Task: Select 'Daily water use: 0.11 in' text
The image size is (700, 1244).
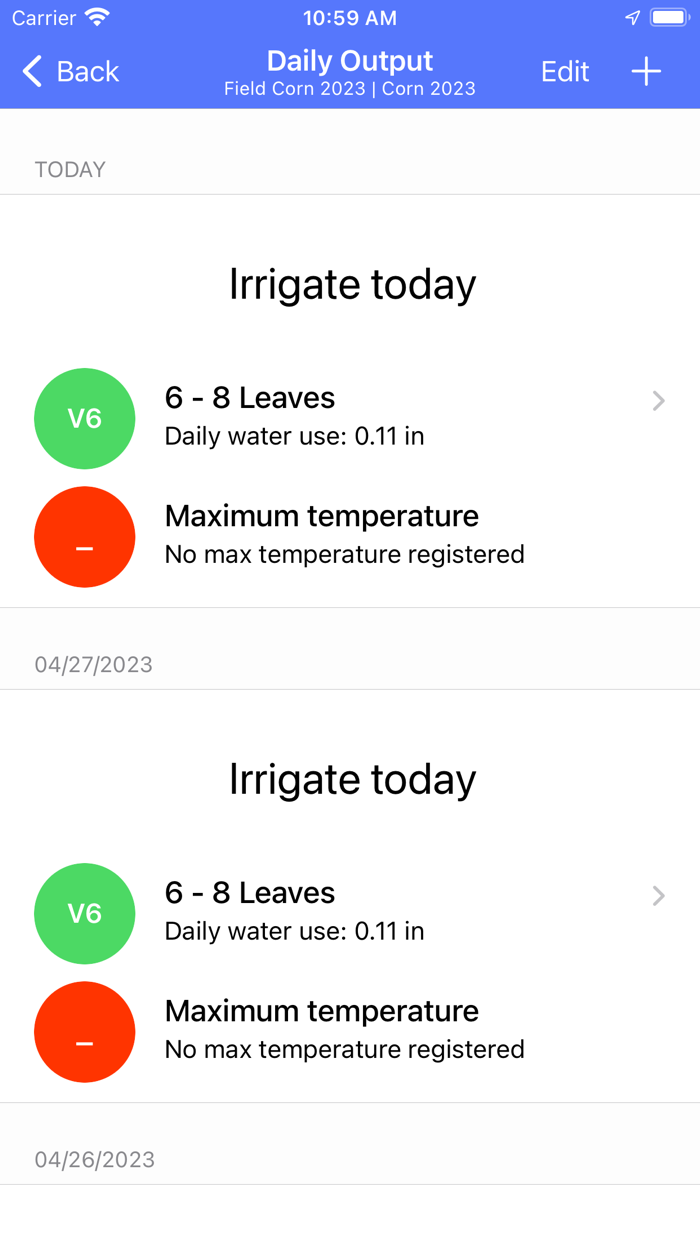Action: (x=294, y=436)
